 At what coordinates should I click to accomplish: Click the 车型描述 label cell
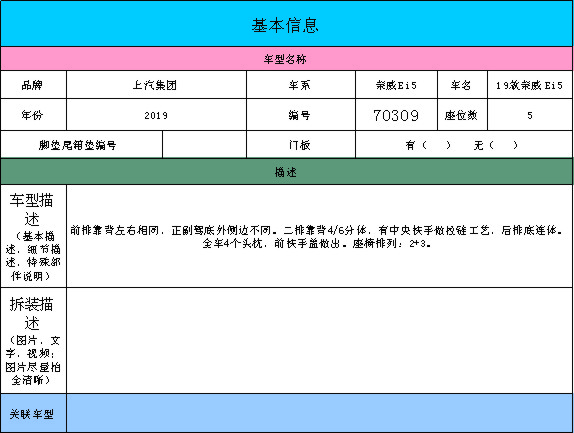click(33, 236)
